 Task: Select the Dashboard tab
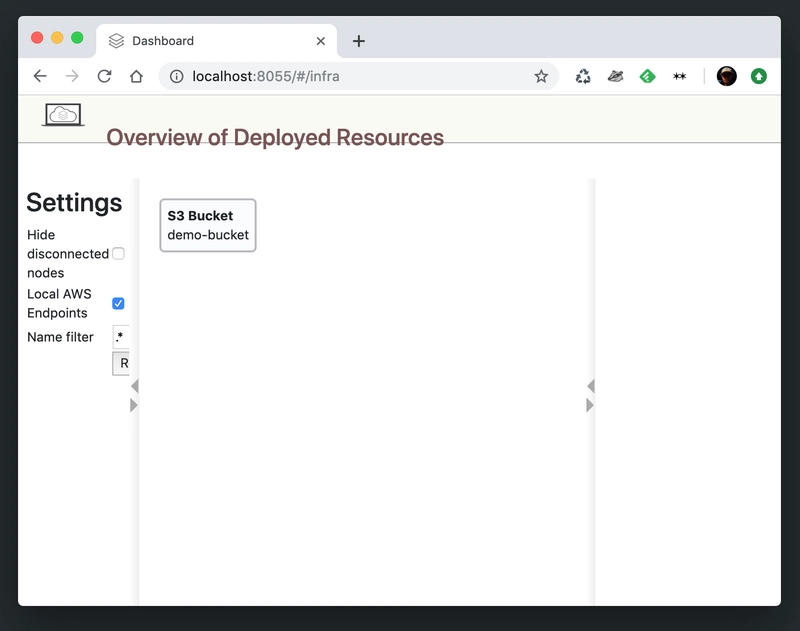point(217,41)
